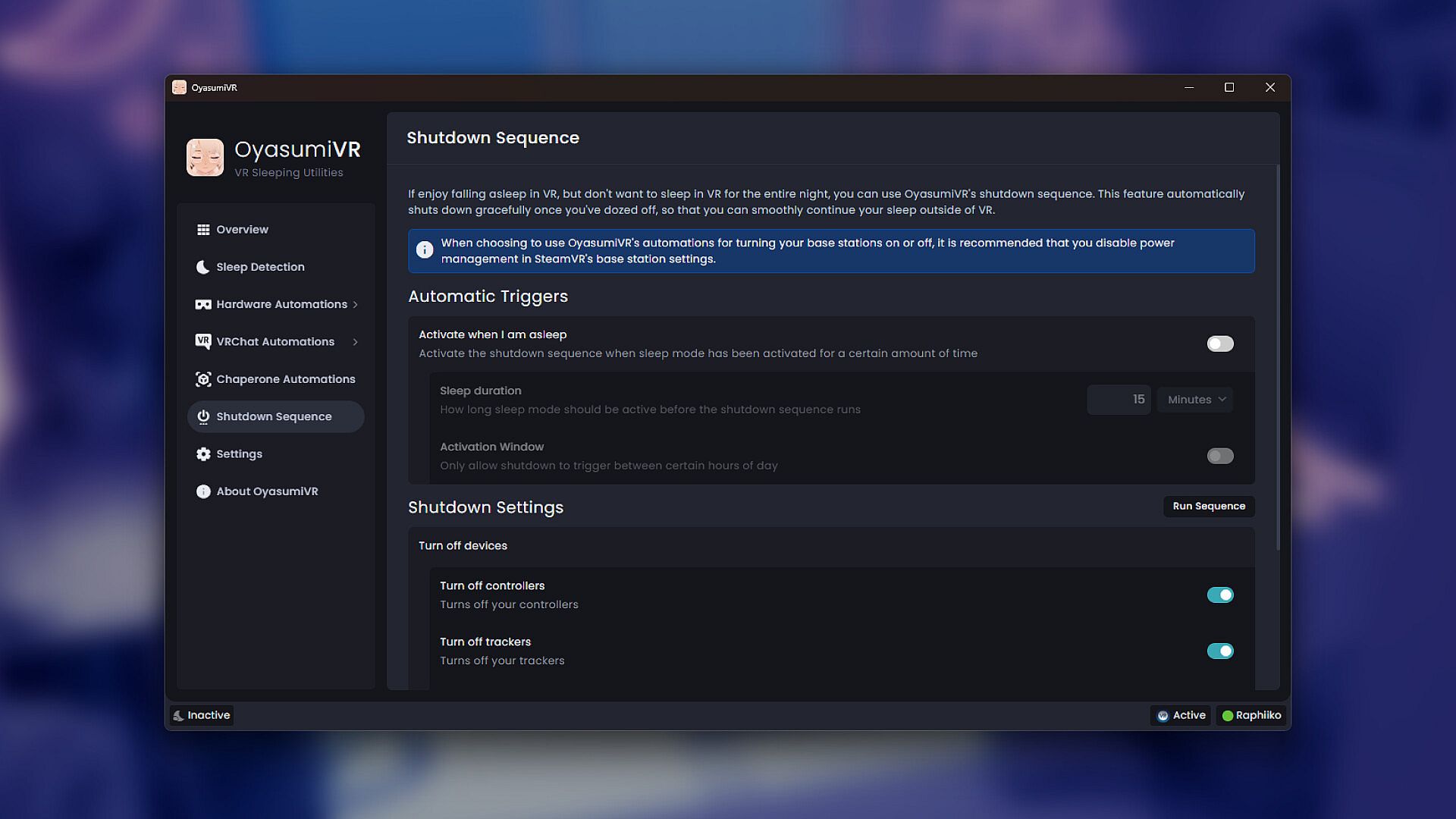Viewport: 1456px width, 819px height.
Task: Click the Shutdown Sequence power icon
Action: click(x=202, y=416)
